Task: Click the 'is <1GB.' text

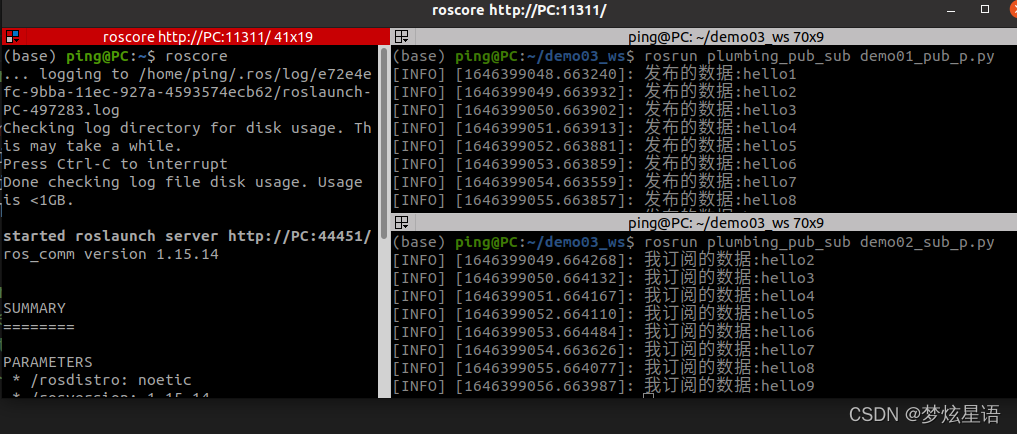Action: (39, 200)
